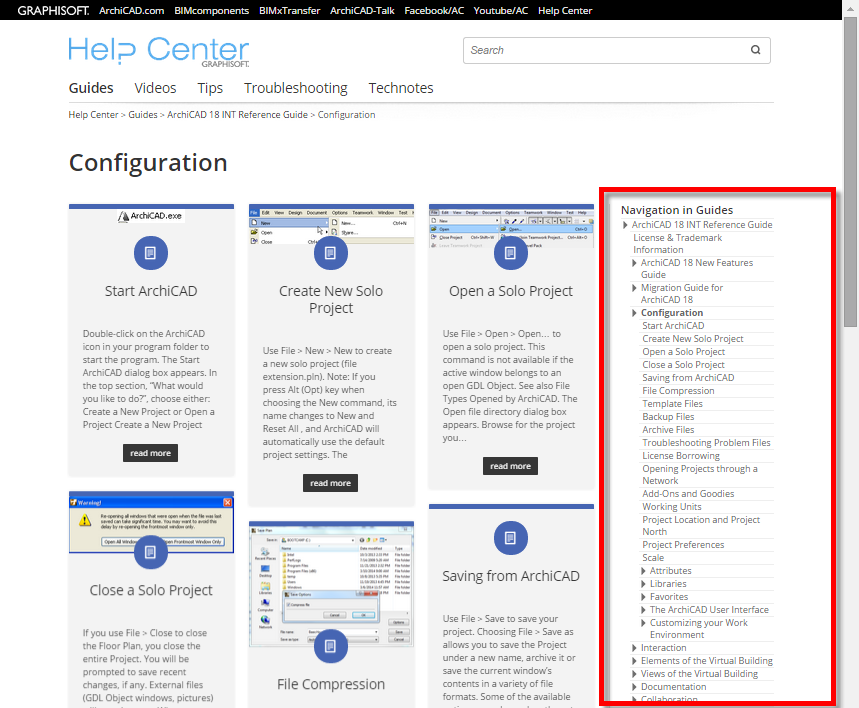Go to ArchiCAD.com in top bar

131,10
